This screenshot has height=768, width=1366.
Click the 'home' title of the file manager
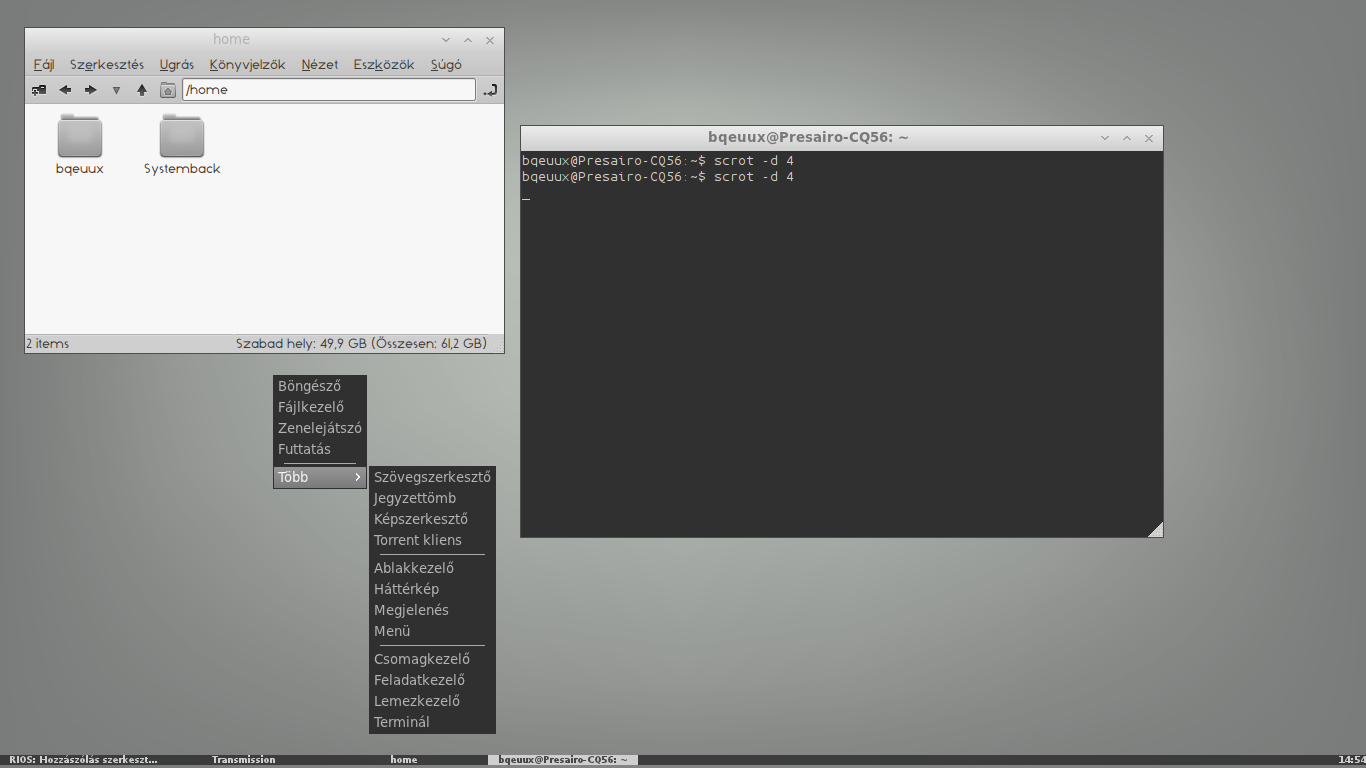click(231, 39)
